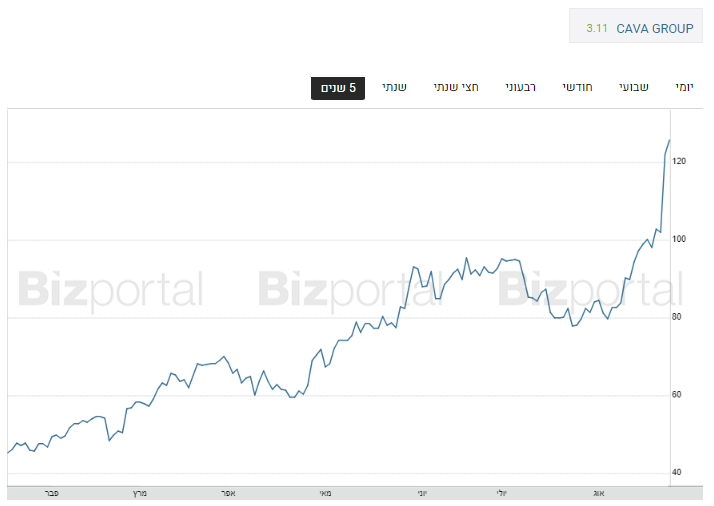Click the 80 y-axis label
Image resolution: width=714 pixels, height=506 pixels.
(x=677, y=317)
